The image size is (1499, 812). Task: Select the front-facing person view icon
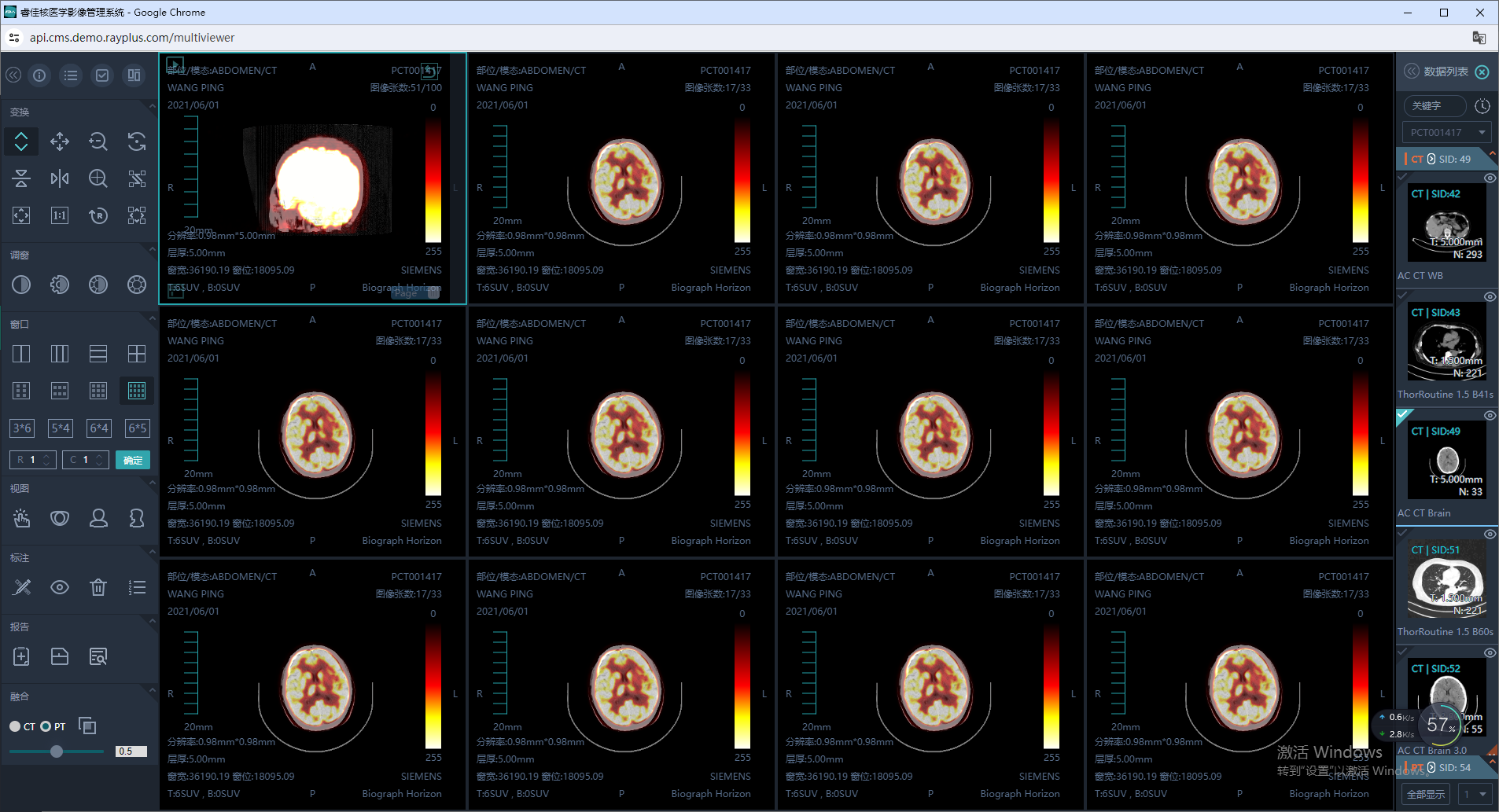tap(98, 518)
